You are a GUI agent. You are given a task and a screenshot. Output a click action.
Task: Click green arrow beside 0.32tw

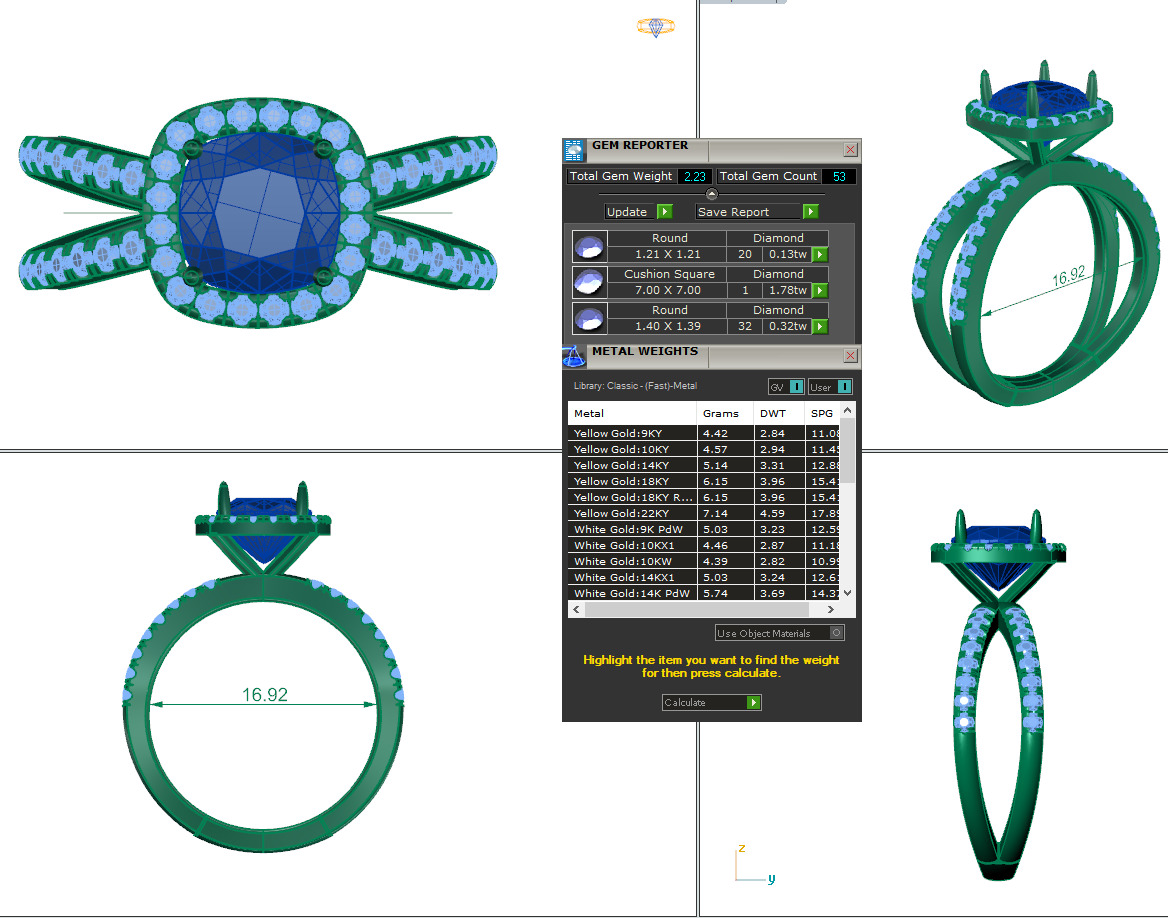point(820,326)
